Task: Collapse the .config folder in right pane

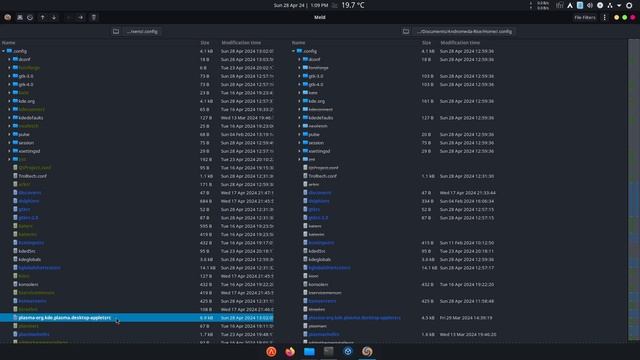Action: pyautogui.click(x=293, y=51)
